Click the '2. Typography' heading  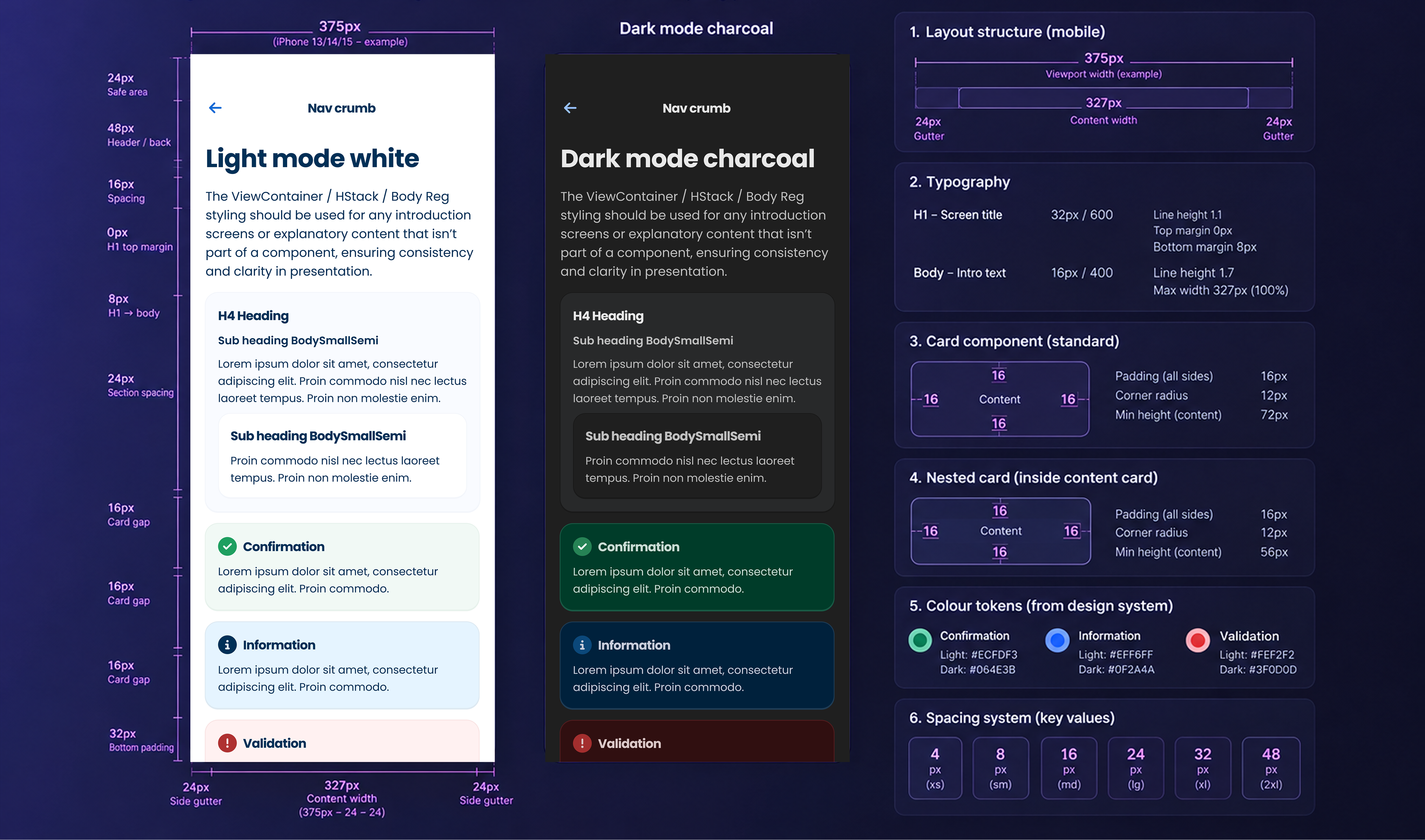[959, 182]
